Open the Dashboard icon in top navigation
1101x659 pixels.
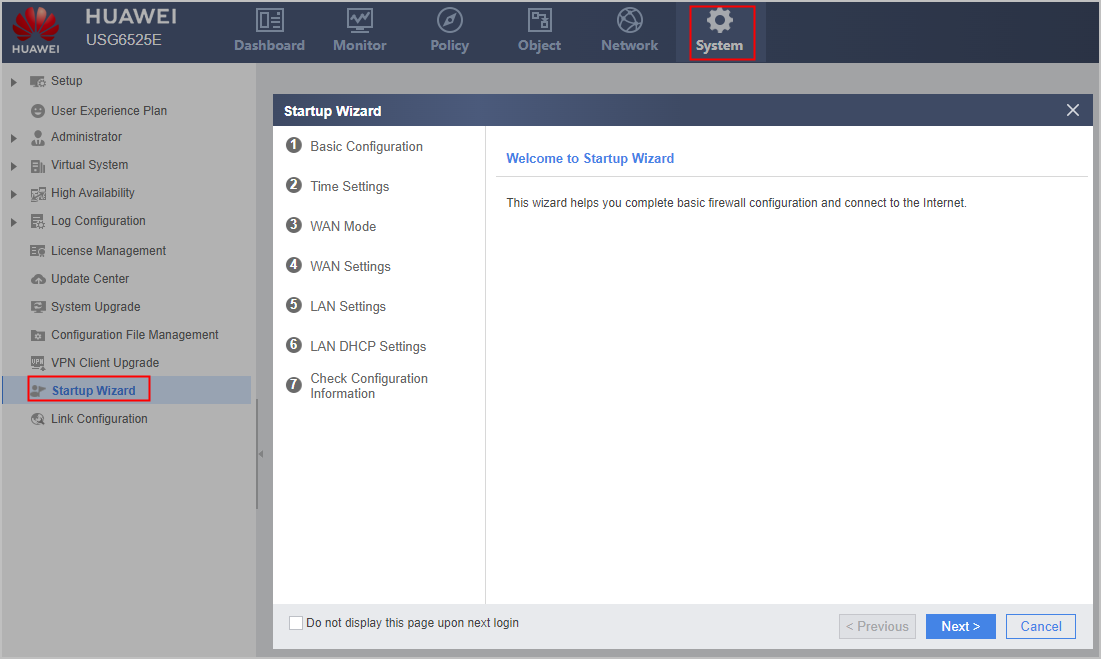(x=270, y=20)
